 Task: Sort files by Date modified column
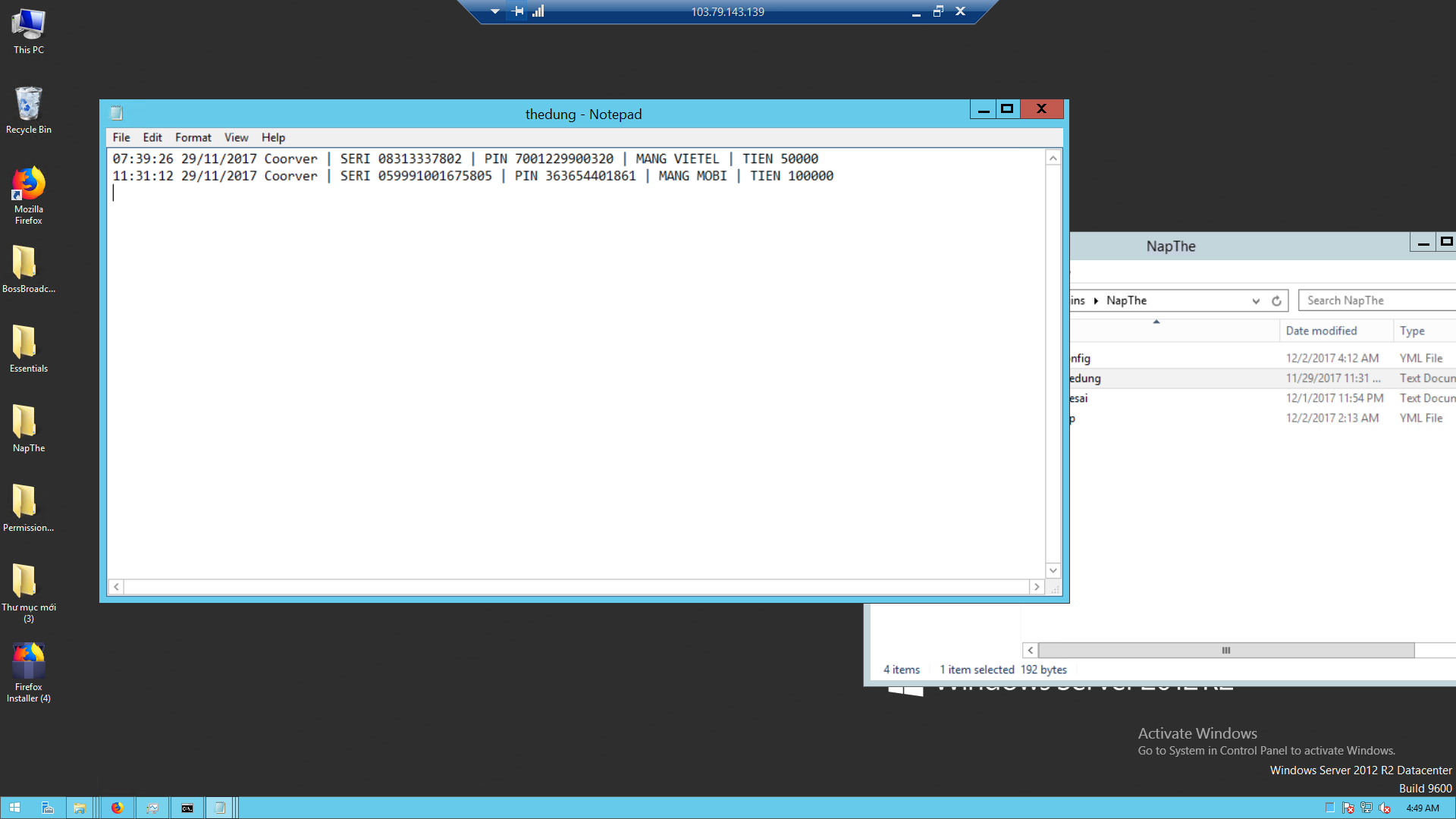pyautogui.click(x=1321, y=331)
